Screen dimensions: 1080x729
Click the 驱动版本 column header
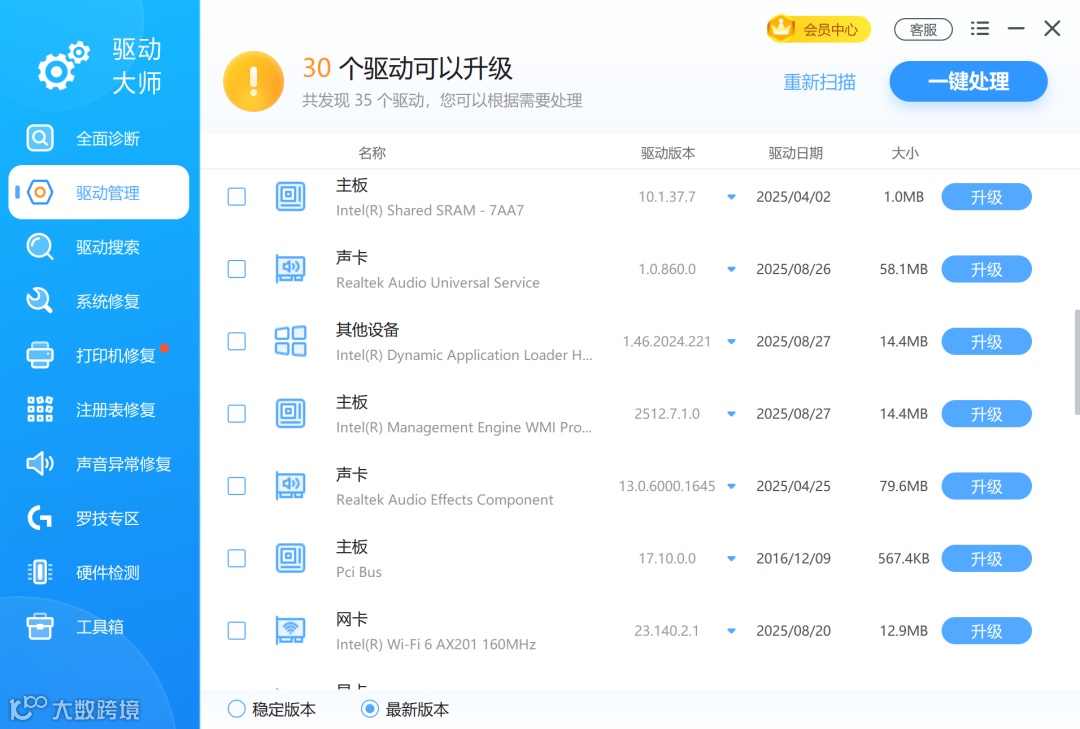pyautogui.click(x=667, y=153)
